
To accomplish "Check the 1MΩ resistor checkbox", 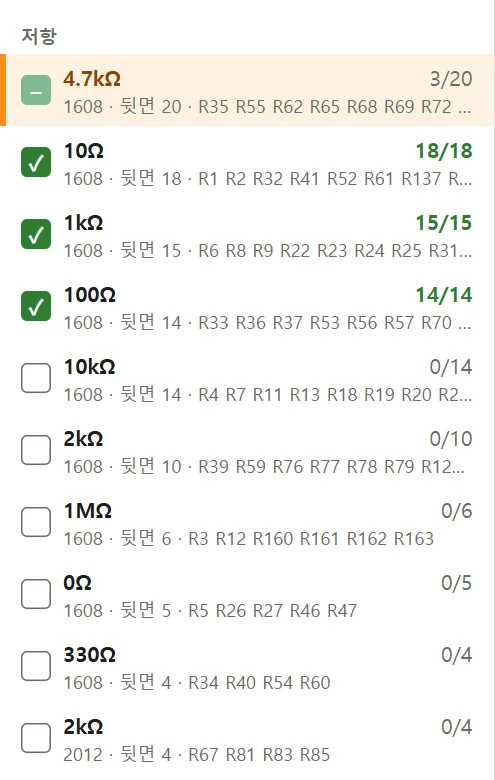I will tap(36, 522).
